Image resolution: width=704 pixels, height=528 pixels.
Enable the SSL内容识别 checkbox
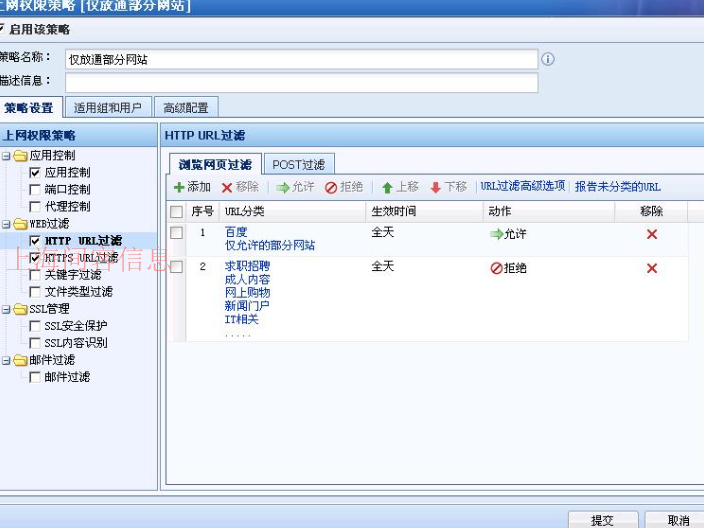pyautogui.click(x=35, y=343)
